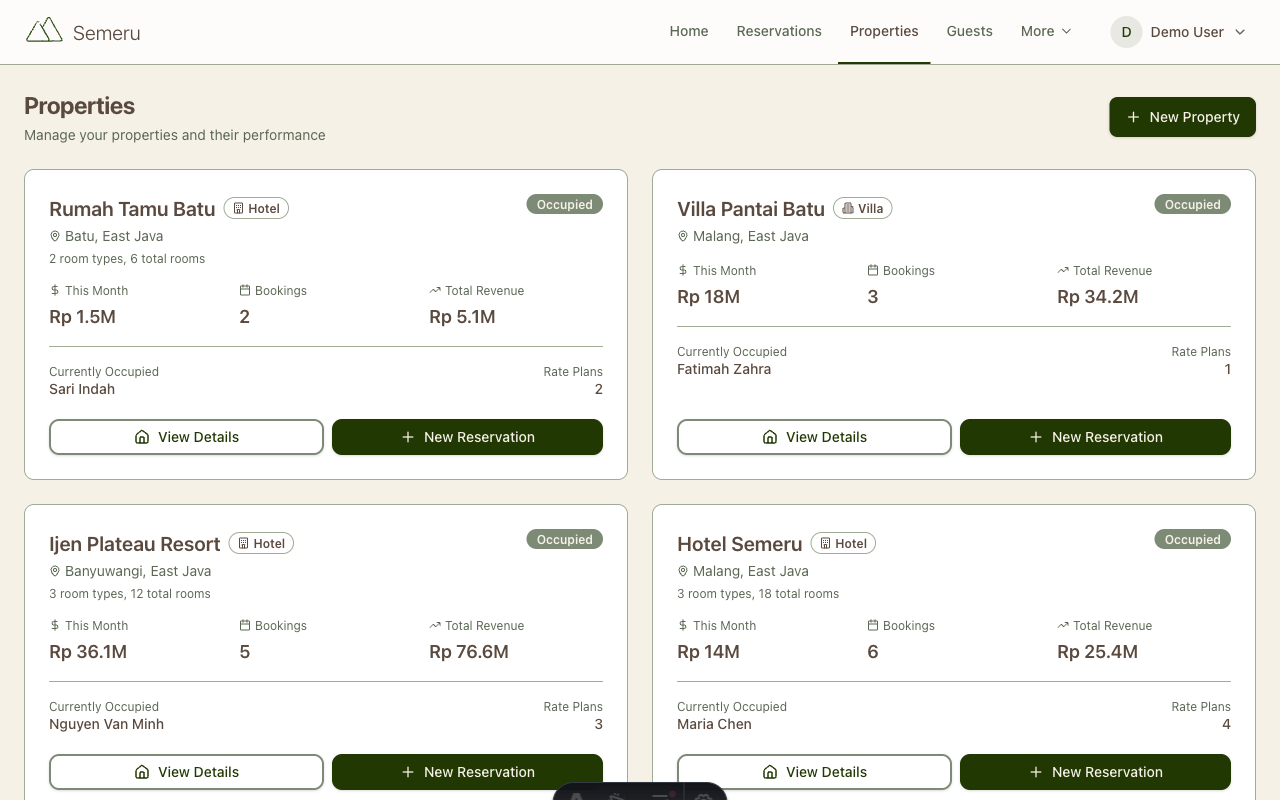Click Total Revenue trend icon for Ijen Plateau Resort
The width and height of the screenshot is (1280, 800).
tap(435, 626)
